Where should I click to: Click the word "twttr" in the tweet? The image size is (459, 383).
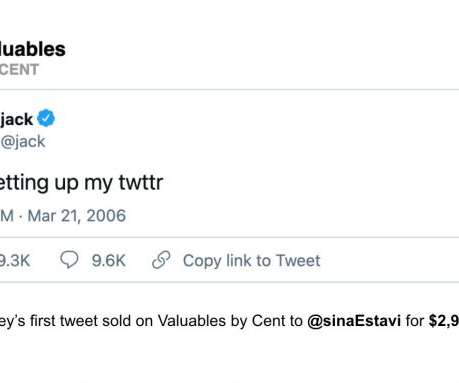point(141,182)
